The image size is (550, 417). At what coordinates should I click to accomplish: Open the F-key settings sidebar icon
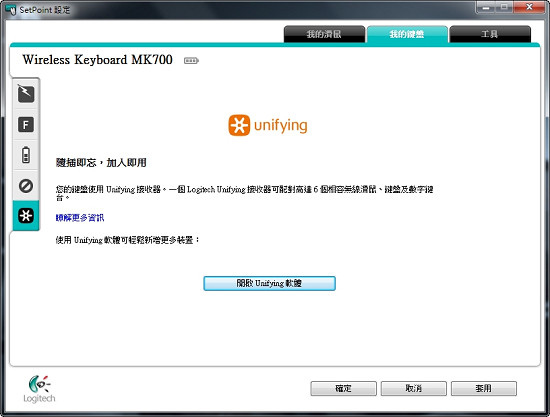[x=26, y=125]
